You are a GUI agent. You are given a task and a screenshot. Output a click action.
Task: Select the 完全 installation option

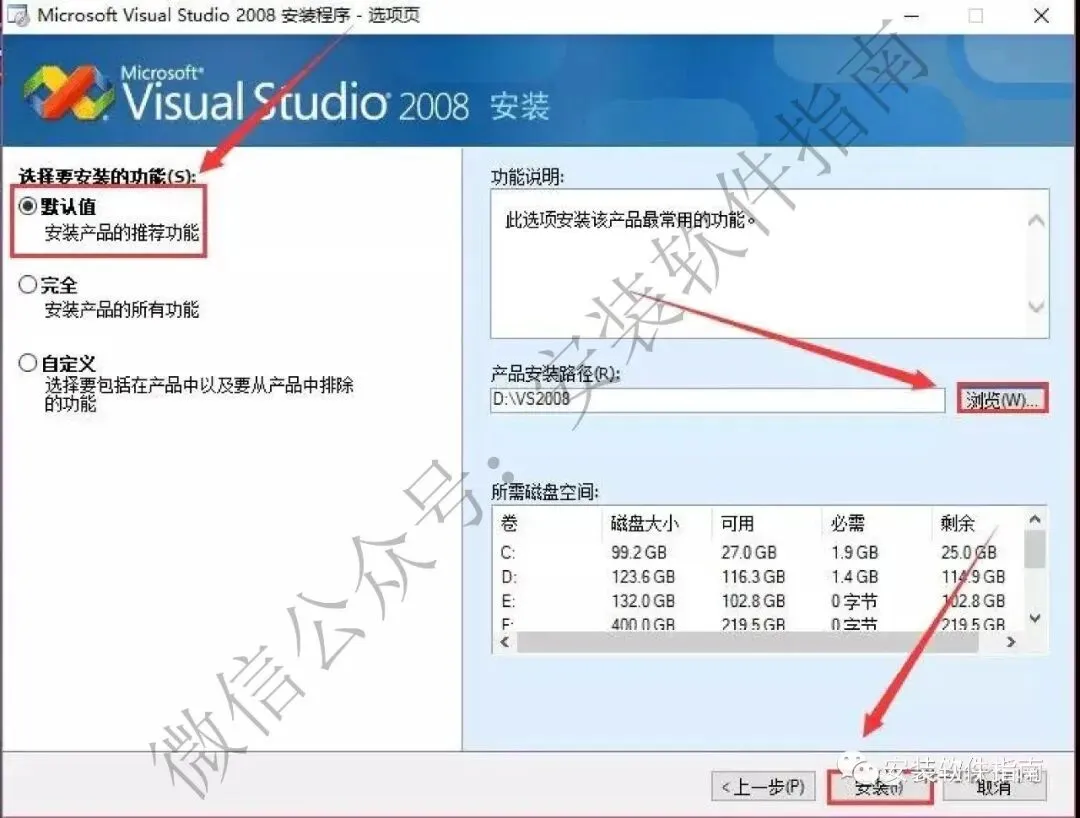[x=28, y=284]
